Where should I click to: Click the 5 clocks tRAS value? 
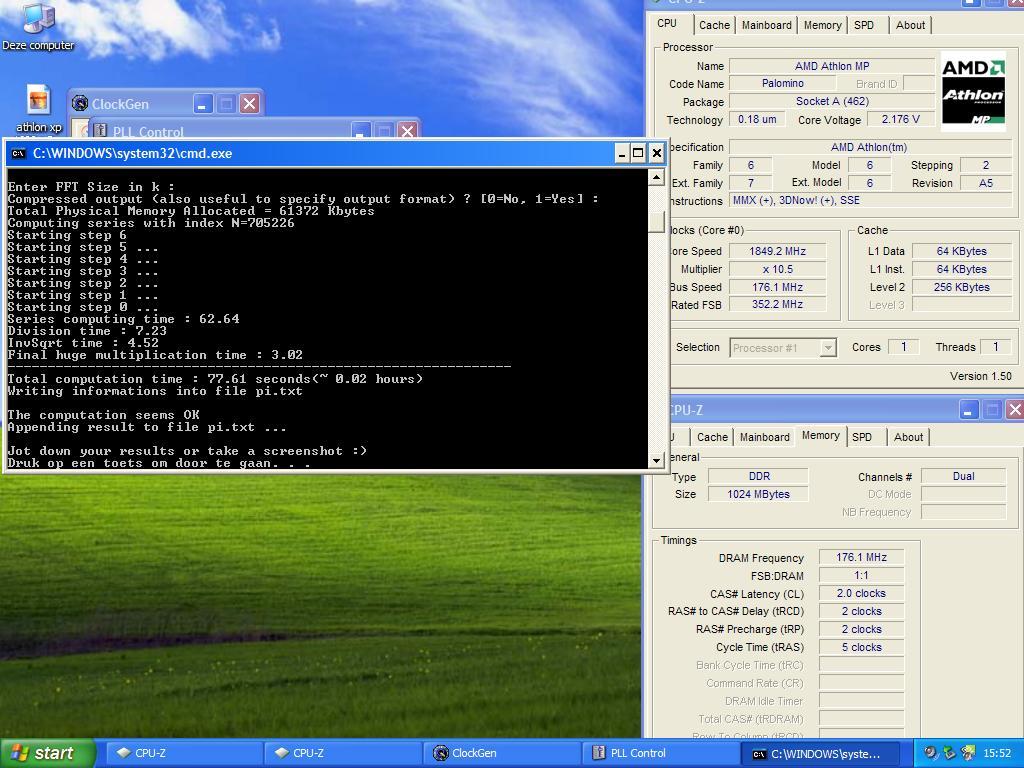pyautogui.click(x=861, y=647)
